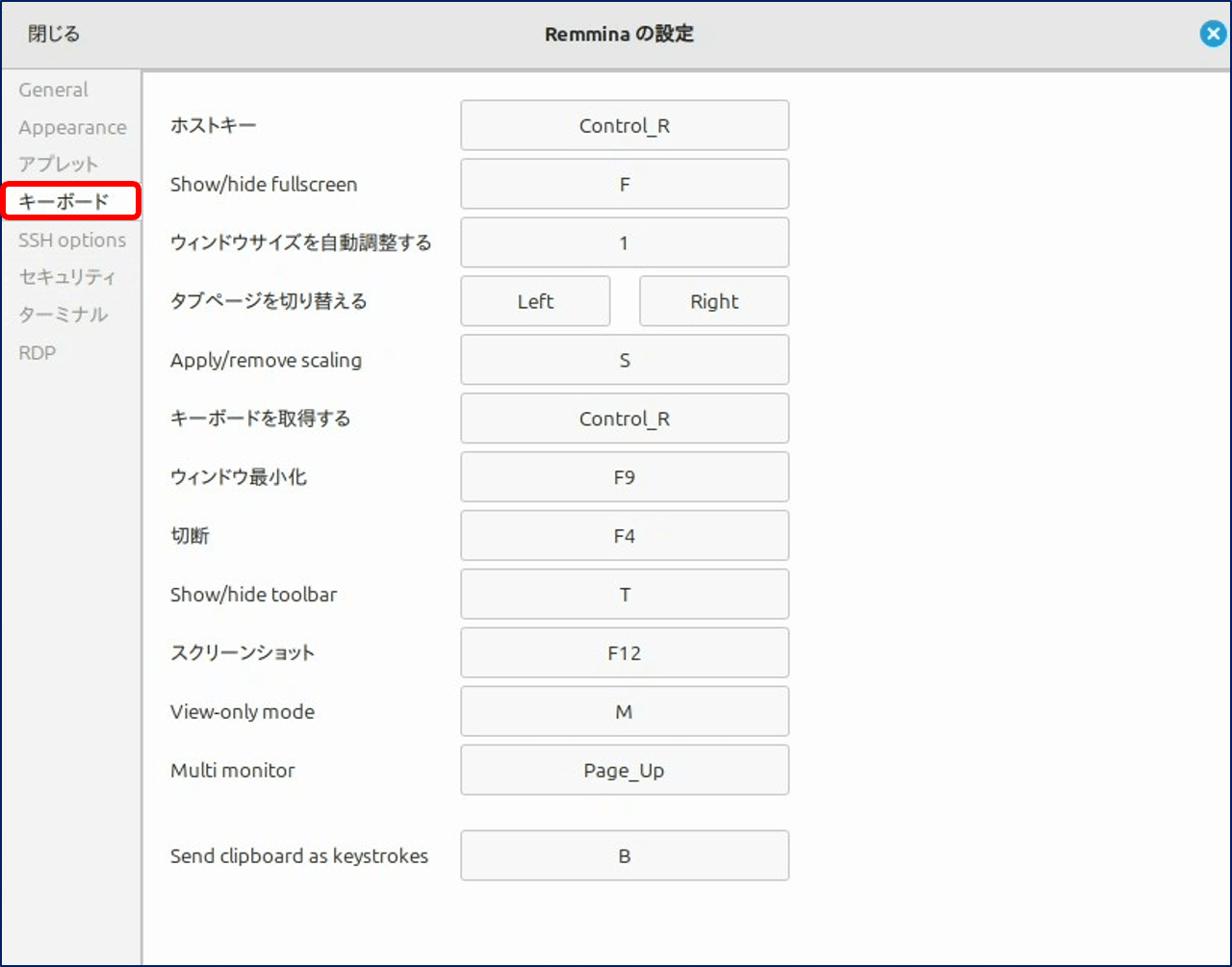Viewport: 1232px width, 967px height.
Task: Click the スクリーンショット F12 key button
Action: tap(625, 653)
